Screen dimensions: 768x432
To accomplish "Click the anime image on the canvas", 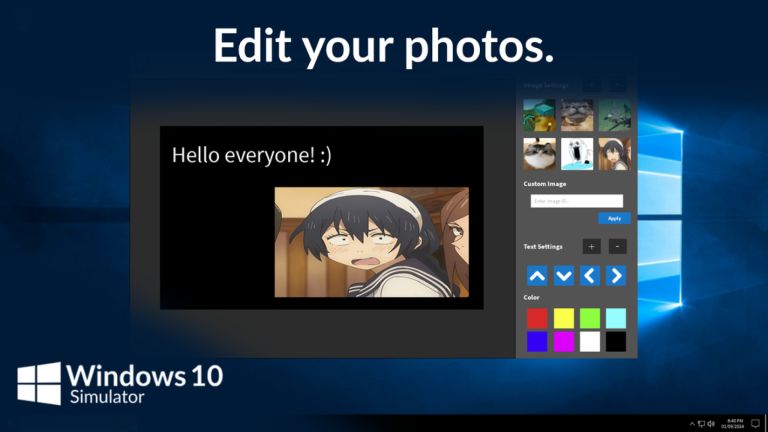I will 371,242.
